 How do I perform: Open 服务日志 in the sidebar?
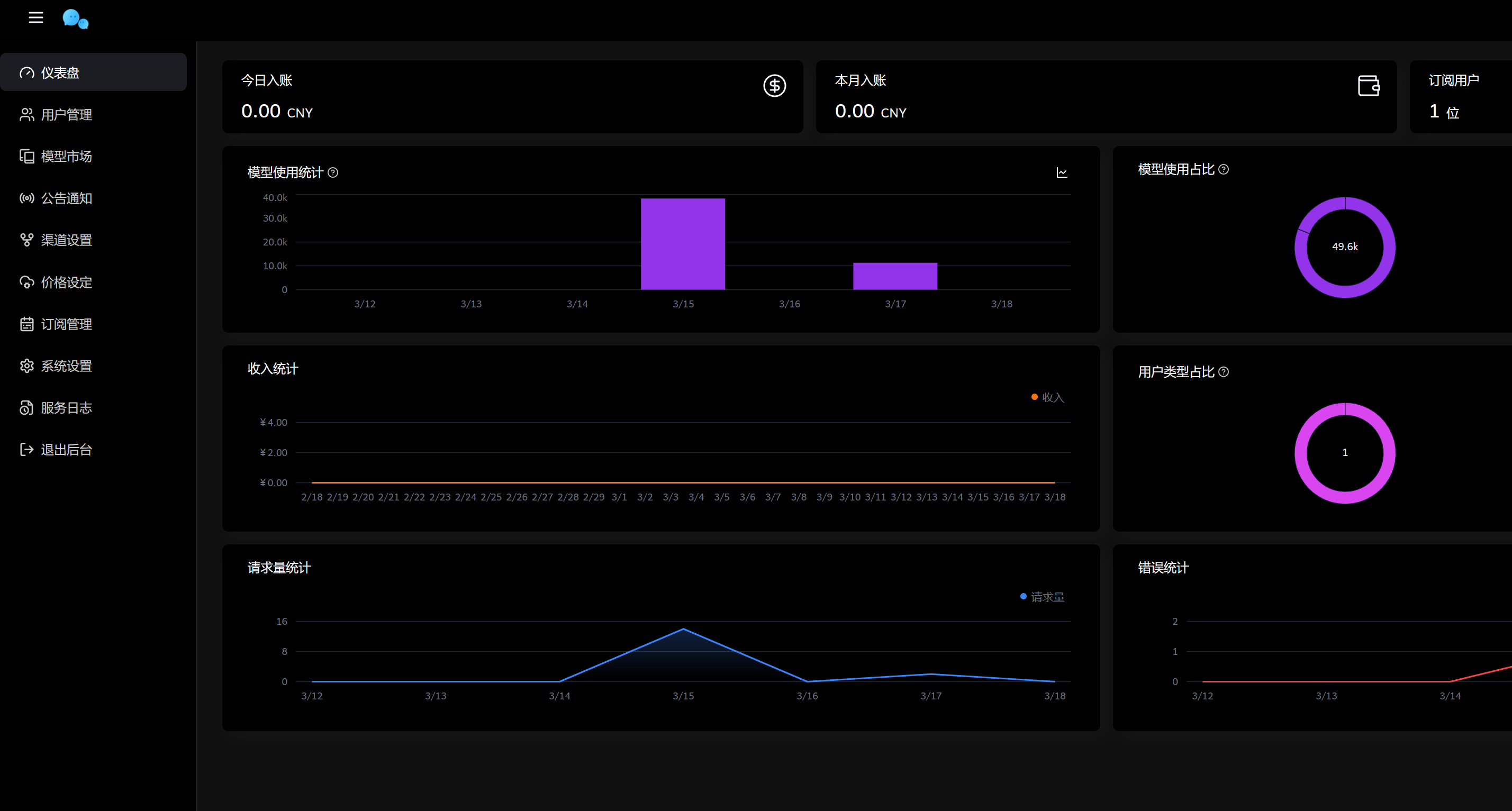94,408
